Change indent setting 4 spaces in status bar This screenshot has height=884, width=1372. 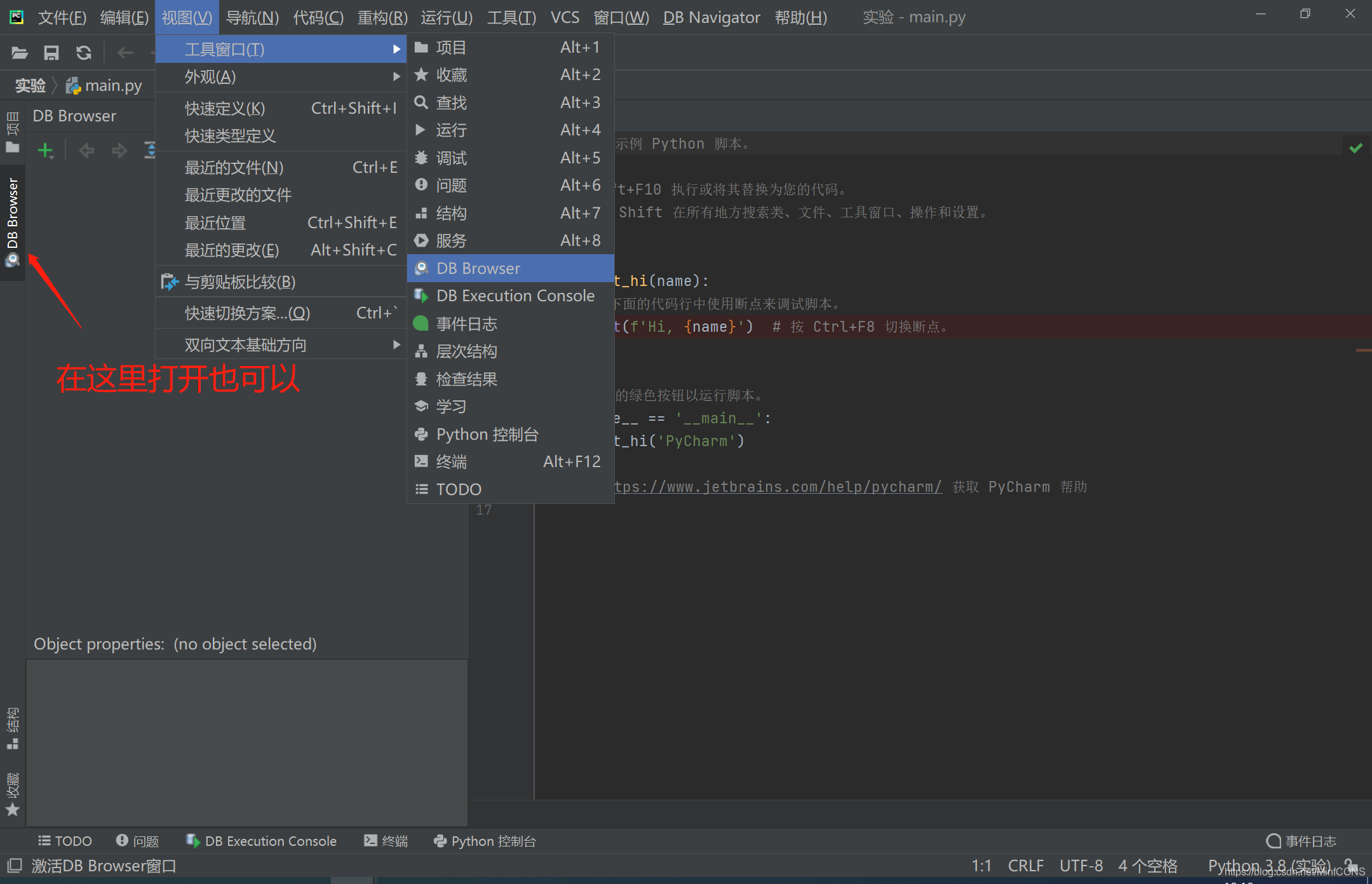1147,866
